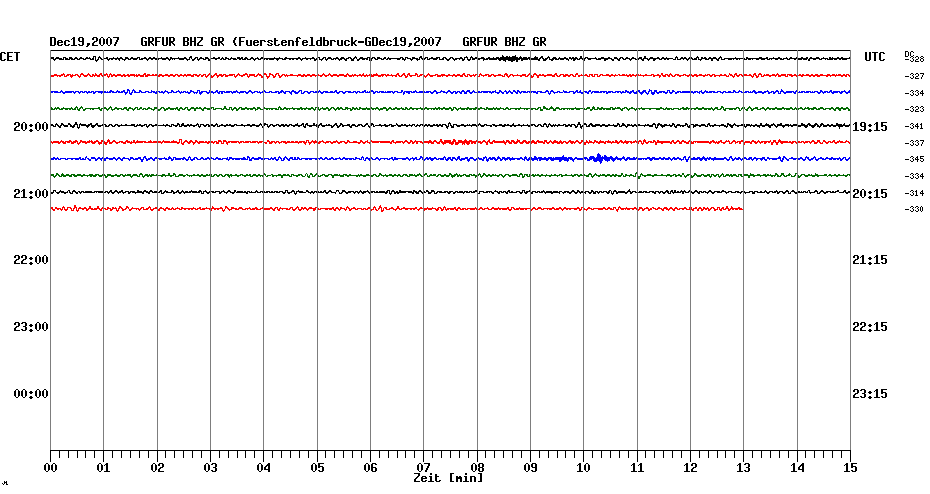Click the 00 minute axis label
This screenshot has height=494, width=930.
pos(50,468)
